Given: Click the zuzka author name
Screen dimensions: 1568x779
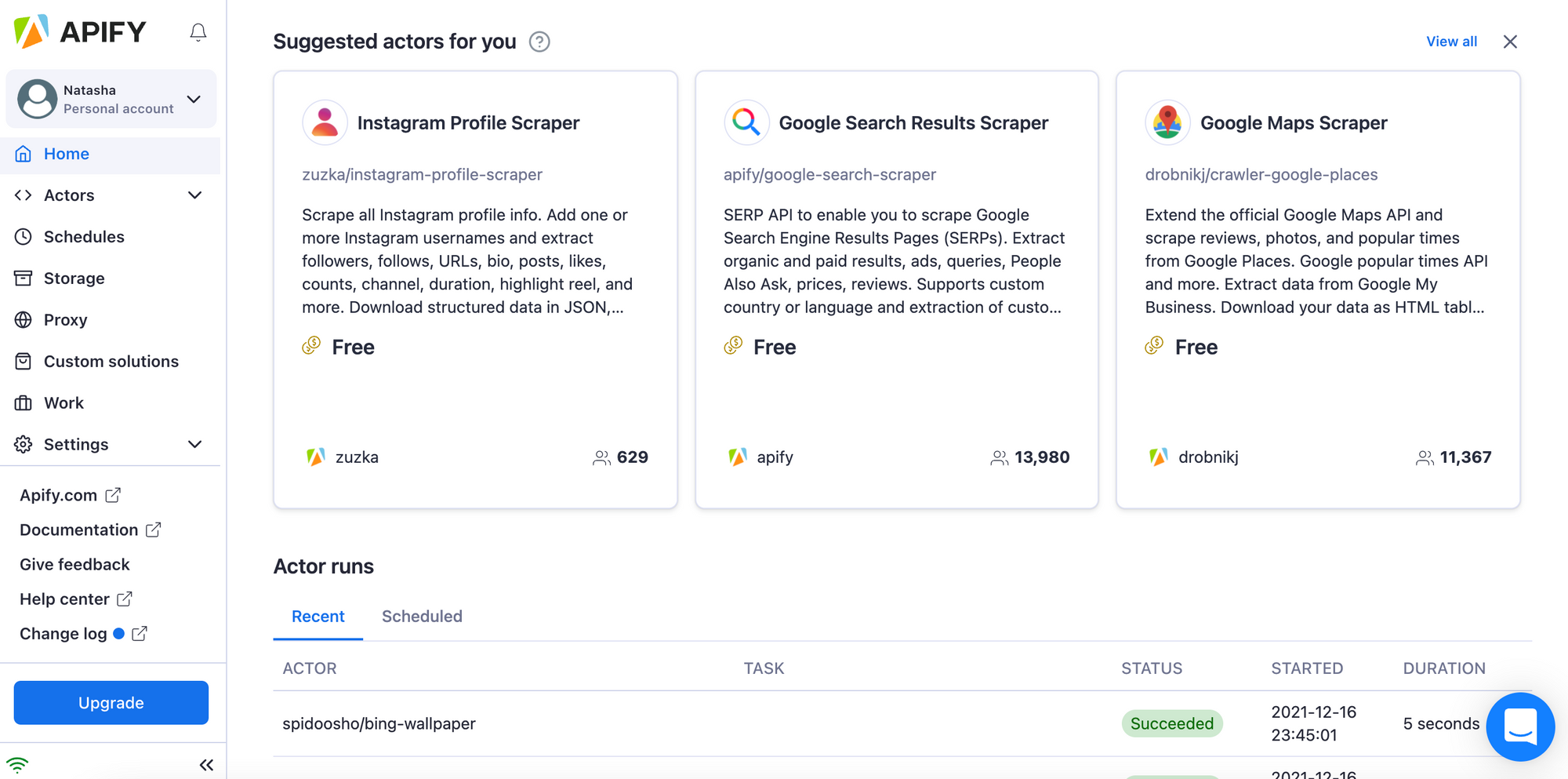Looking at the screenshot, I should point(357,457).
